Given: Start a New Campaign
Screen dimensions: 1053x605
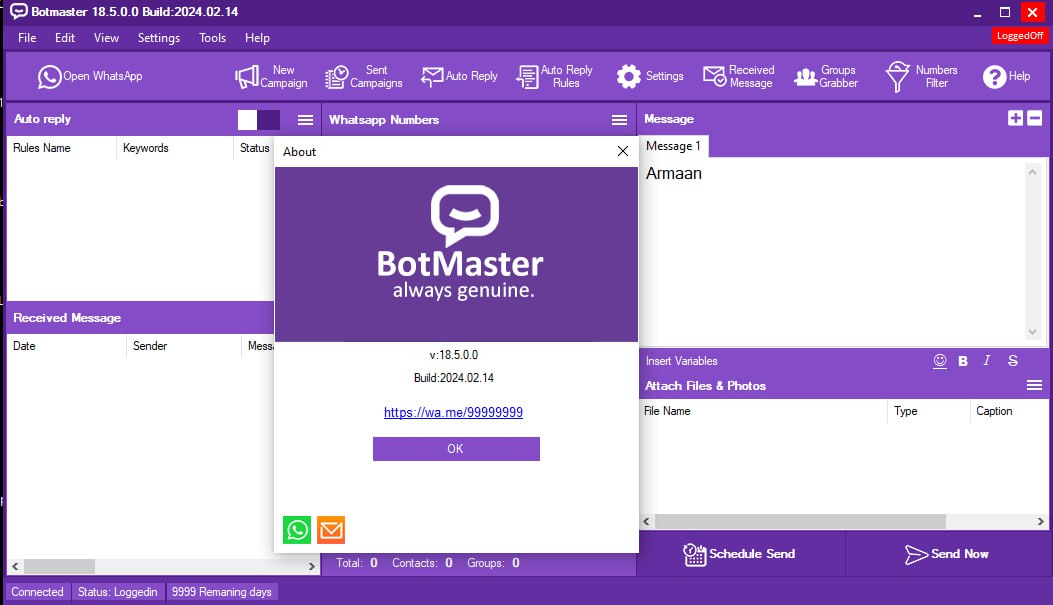Looking at the screenshot, I should (x=271, y=77).
